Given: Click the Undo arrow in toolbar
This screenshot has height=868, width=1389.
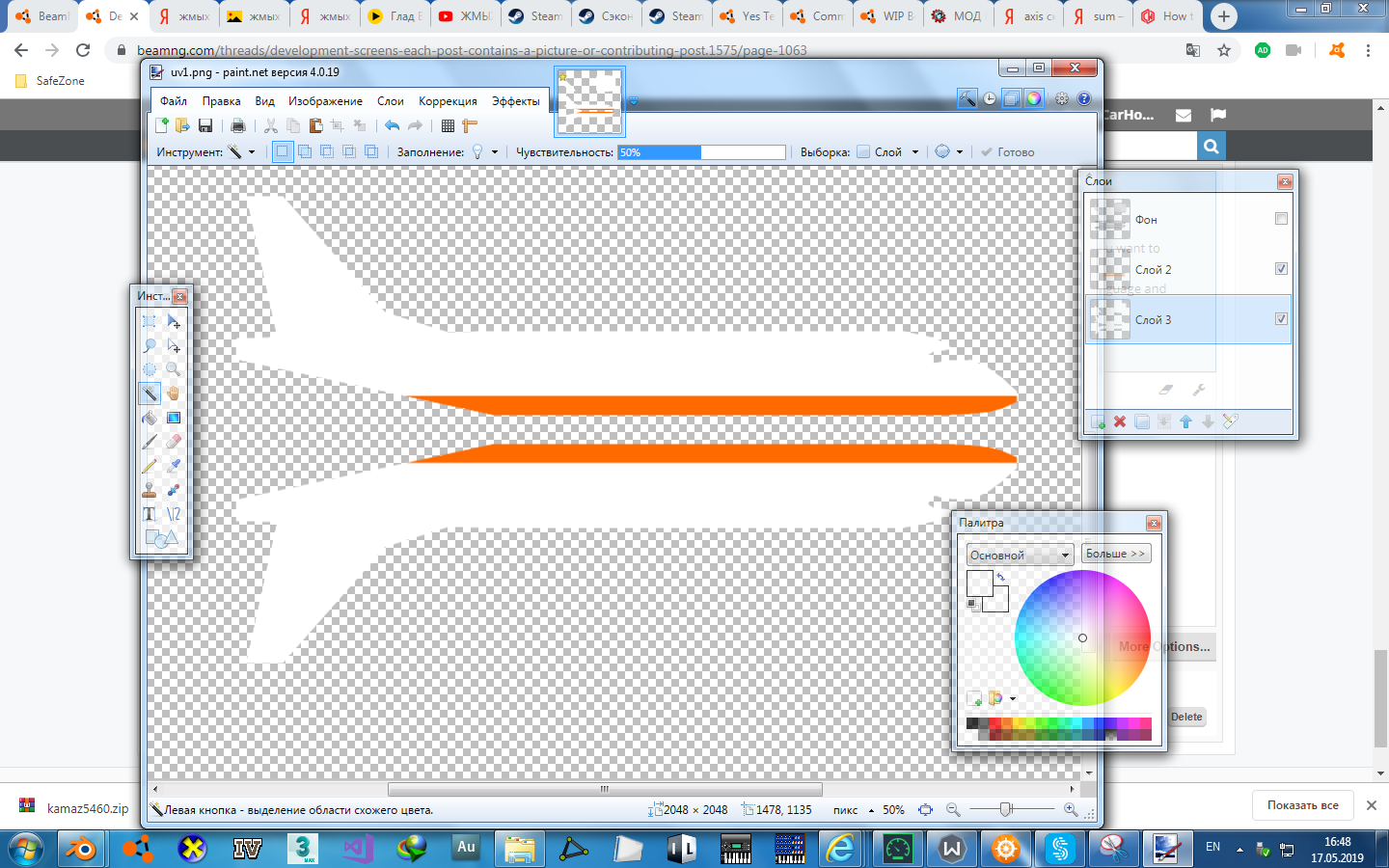Looking at the screenshot, I should tap(392, 125).
